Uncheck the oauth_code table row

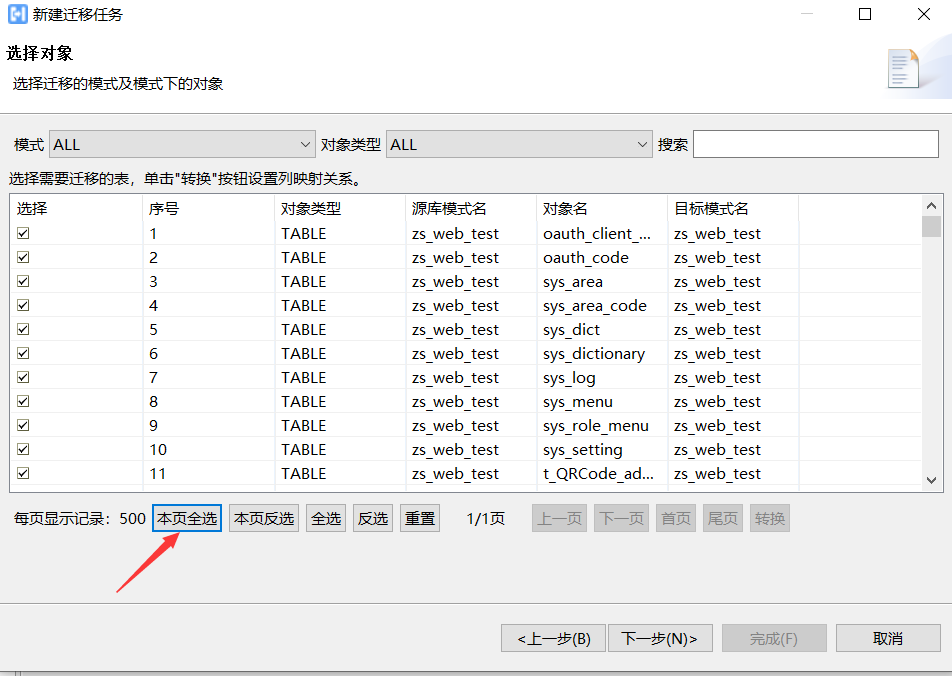tap(23, 257)
